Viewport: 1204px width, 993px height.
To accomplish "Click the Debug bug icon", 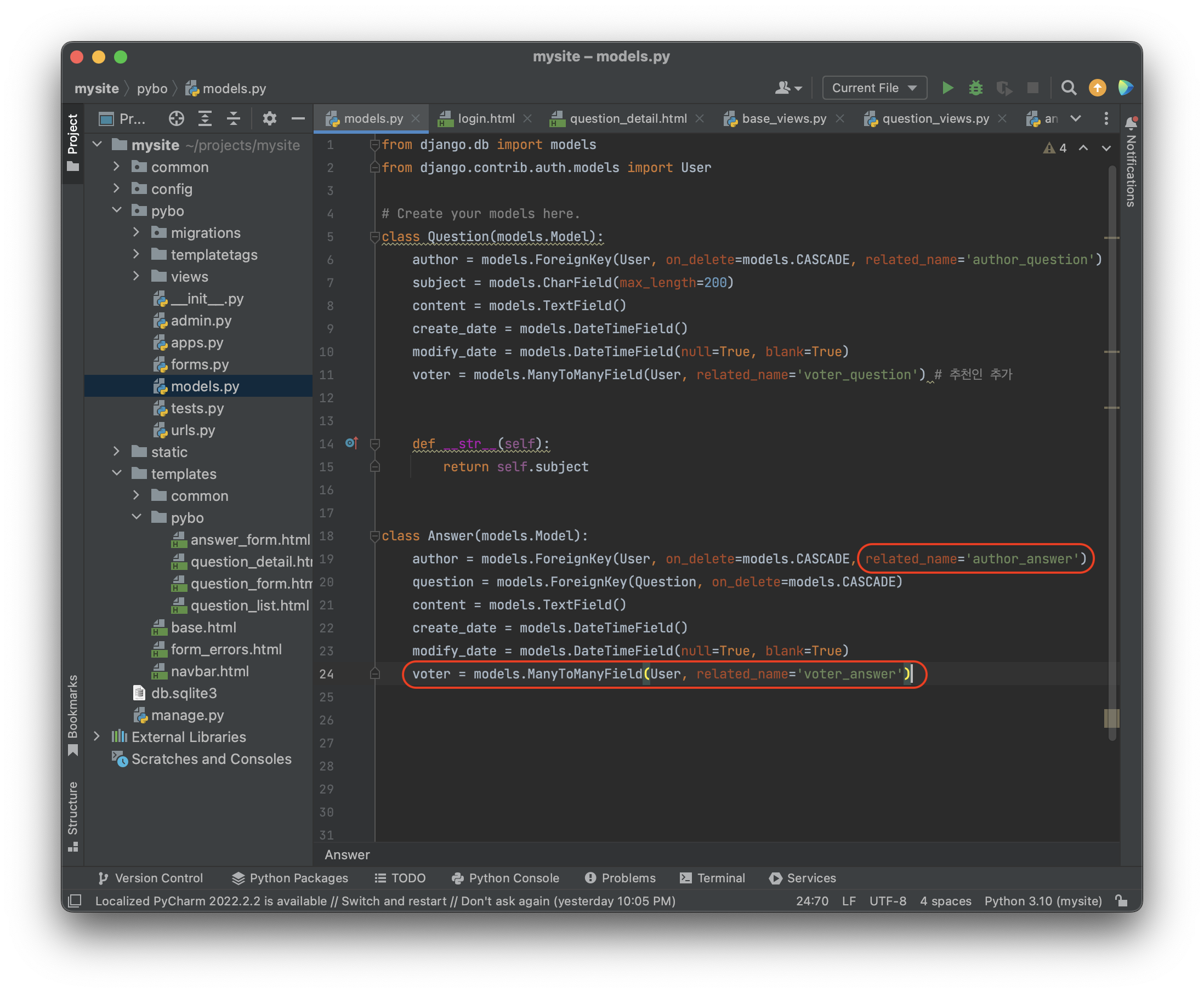I will tap(976, 88).
